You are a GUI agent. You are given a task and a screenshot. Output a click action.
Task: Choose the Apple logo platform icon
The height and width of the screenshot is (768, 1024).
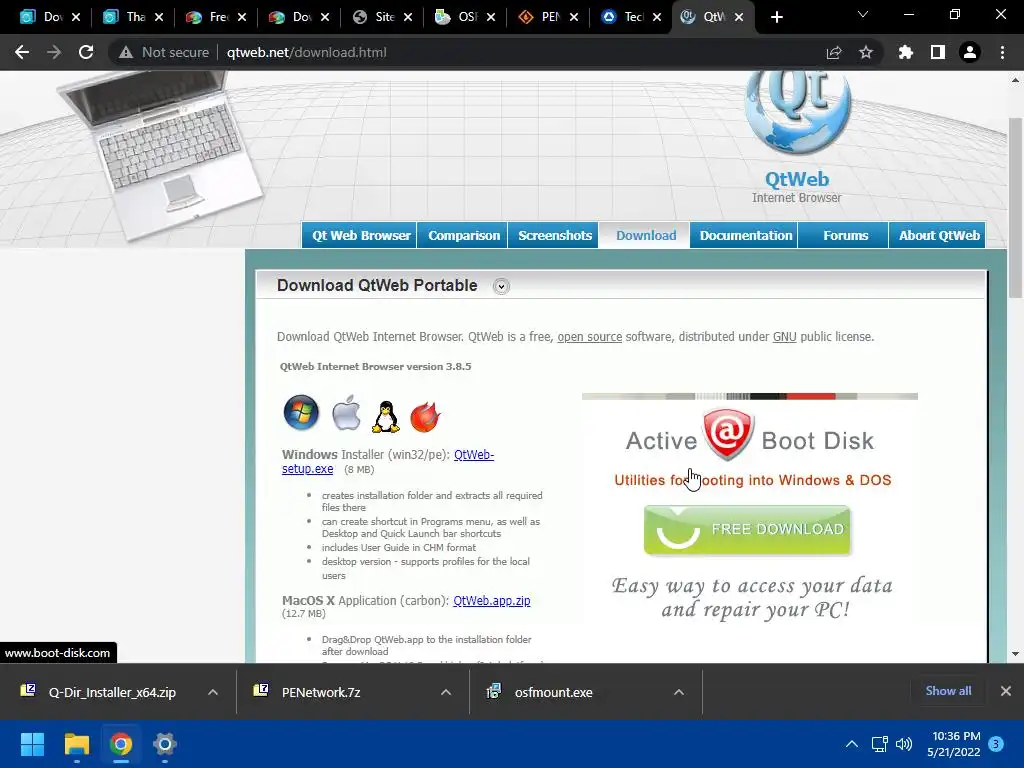pos(346,413)
